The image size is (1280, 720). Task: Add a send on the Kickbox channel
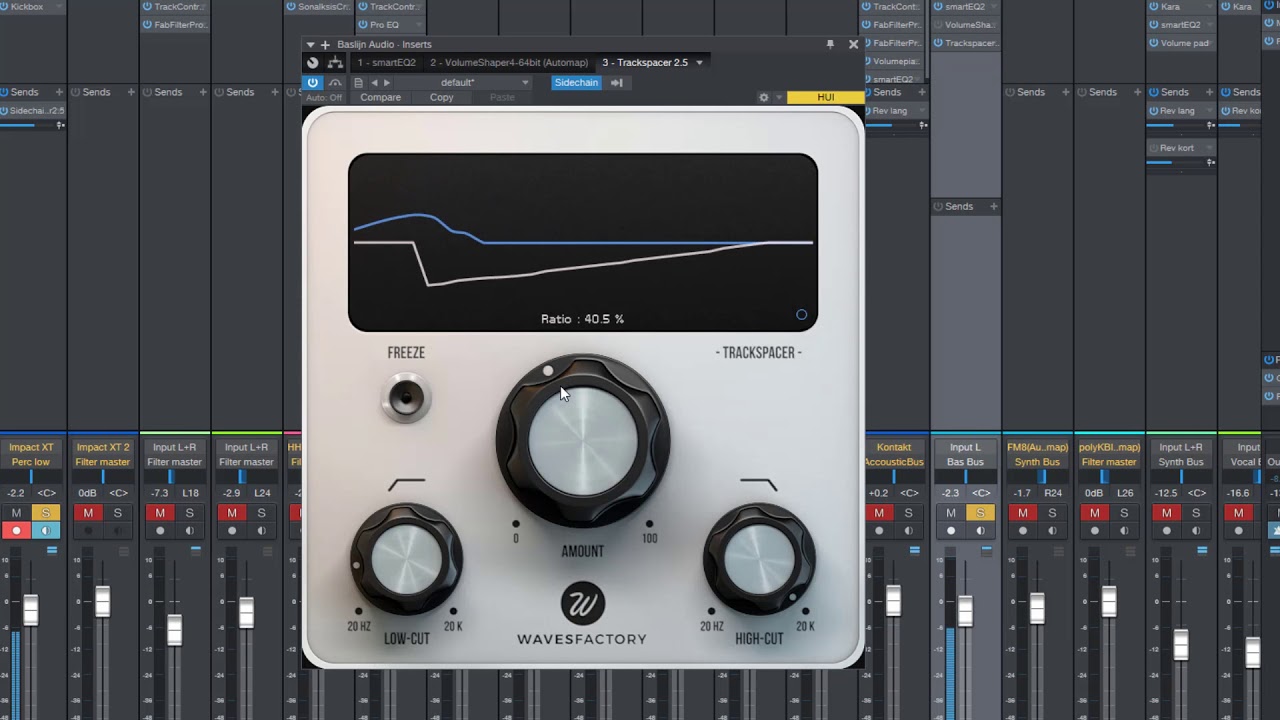pos(59,92)
